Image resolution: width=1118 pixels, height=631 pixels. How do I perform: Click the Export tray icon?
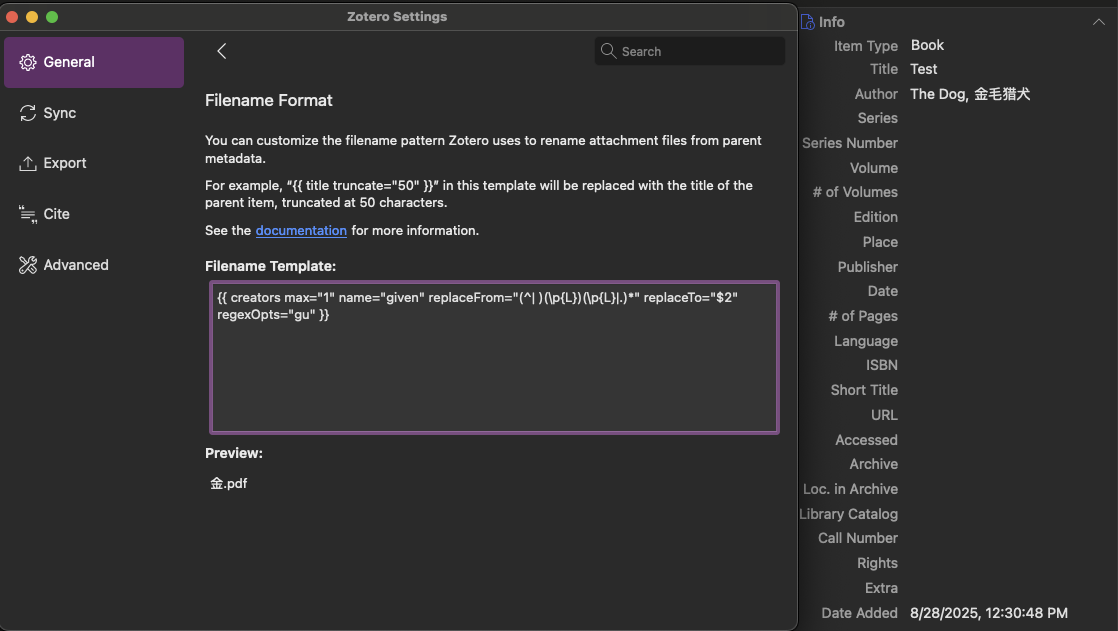pos(28,163)
